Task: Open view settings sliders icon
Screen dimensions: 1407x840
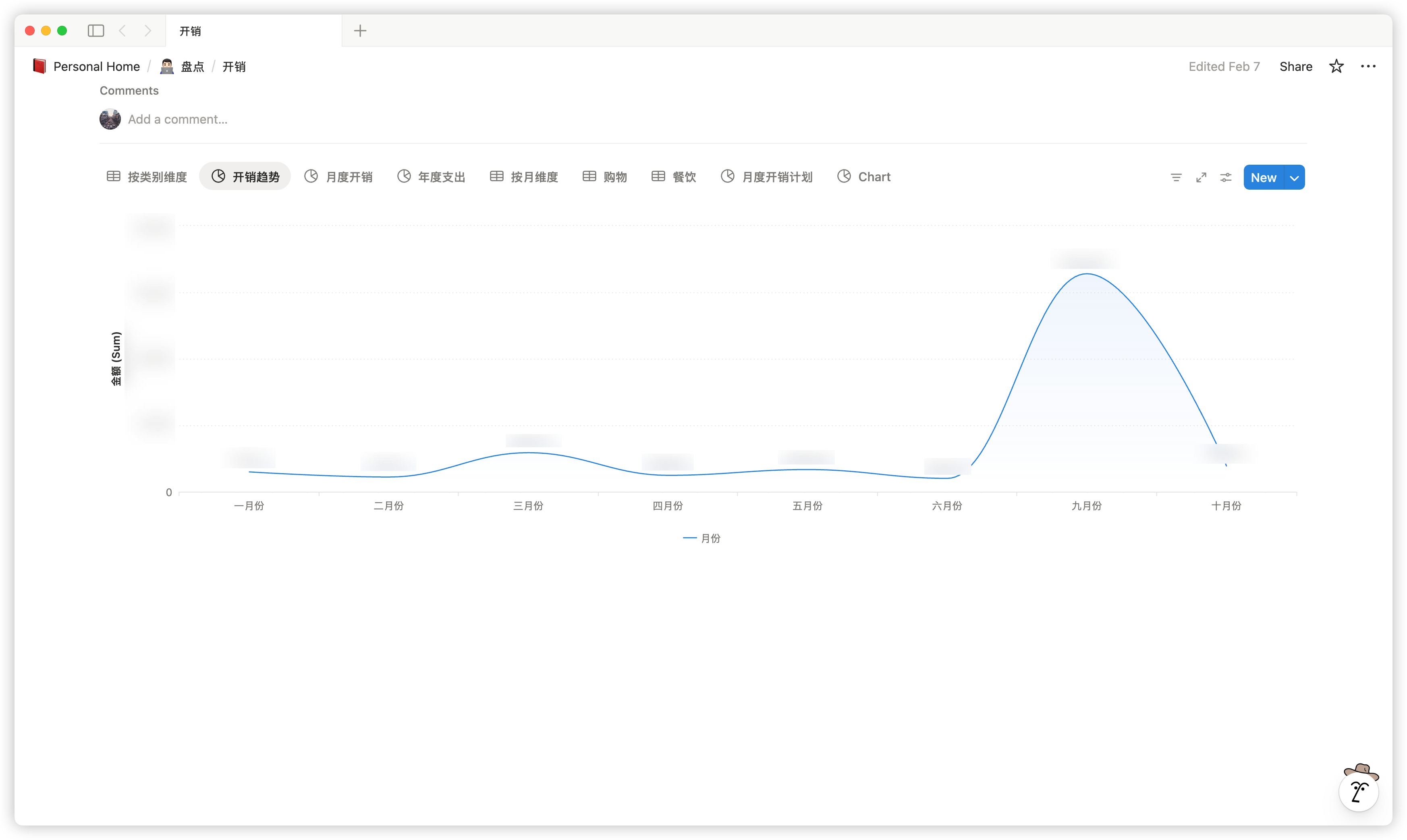Action: pyautogui.click(x=1226, y=177)
